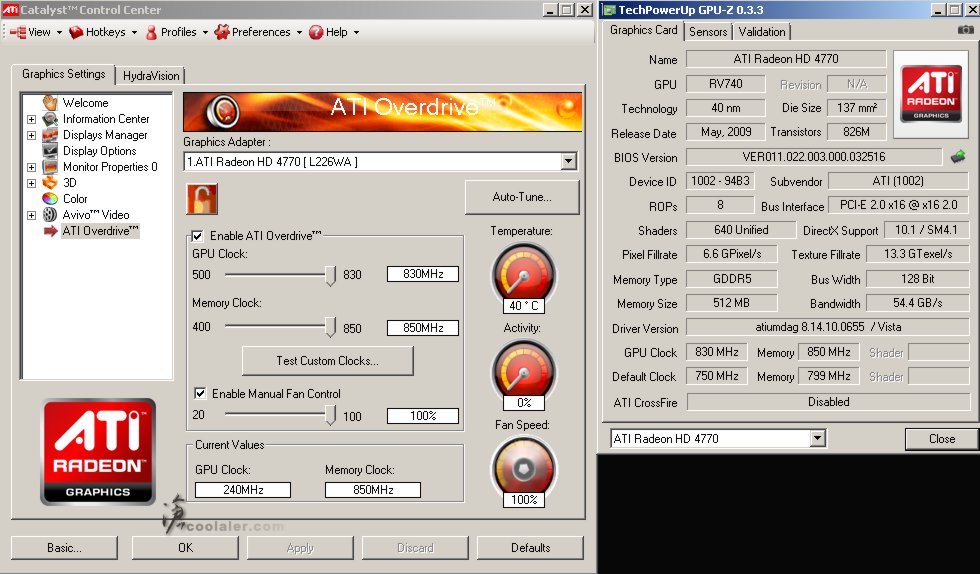
Task: Open the Preferences menu
Action: [259, 32]
